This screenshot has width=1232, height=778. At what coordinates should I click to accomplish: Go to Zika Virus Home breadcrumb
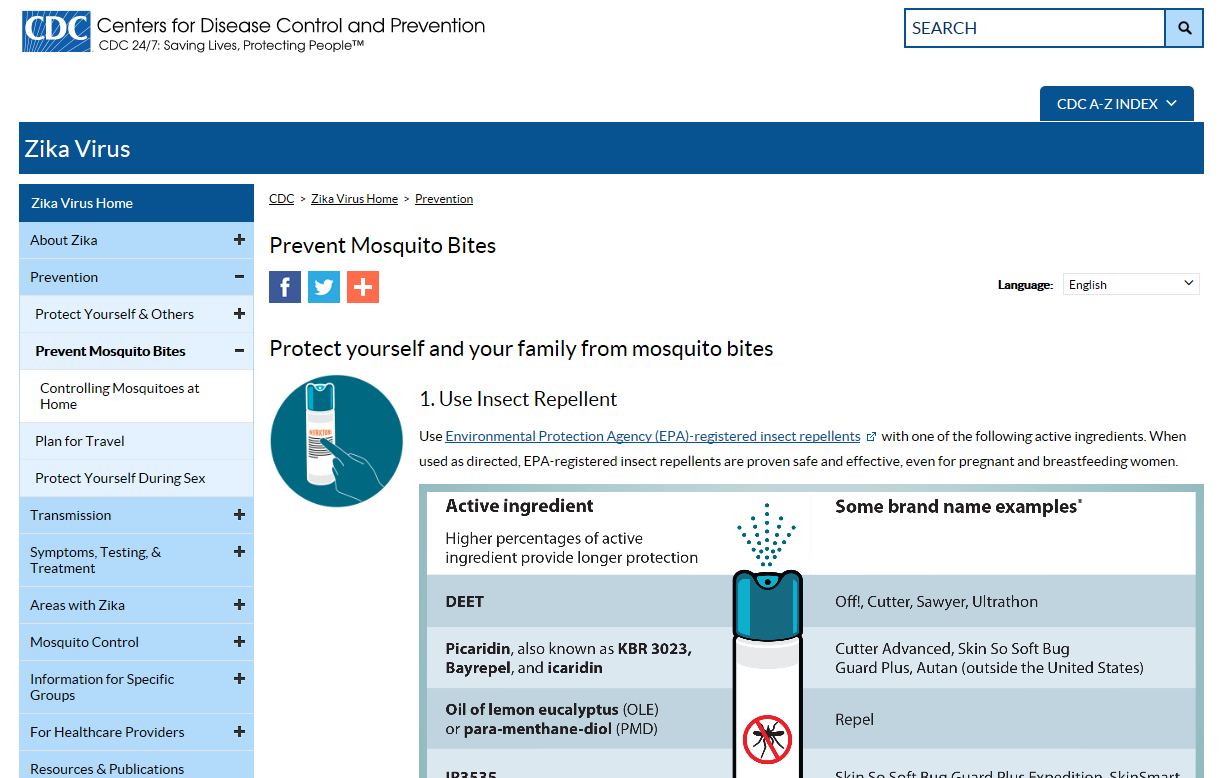tap(354, 199)
